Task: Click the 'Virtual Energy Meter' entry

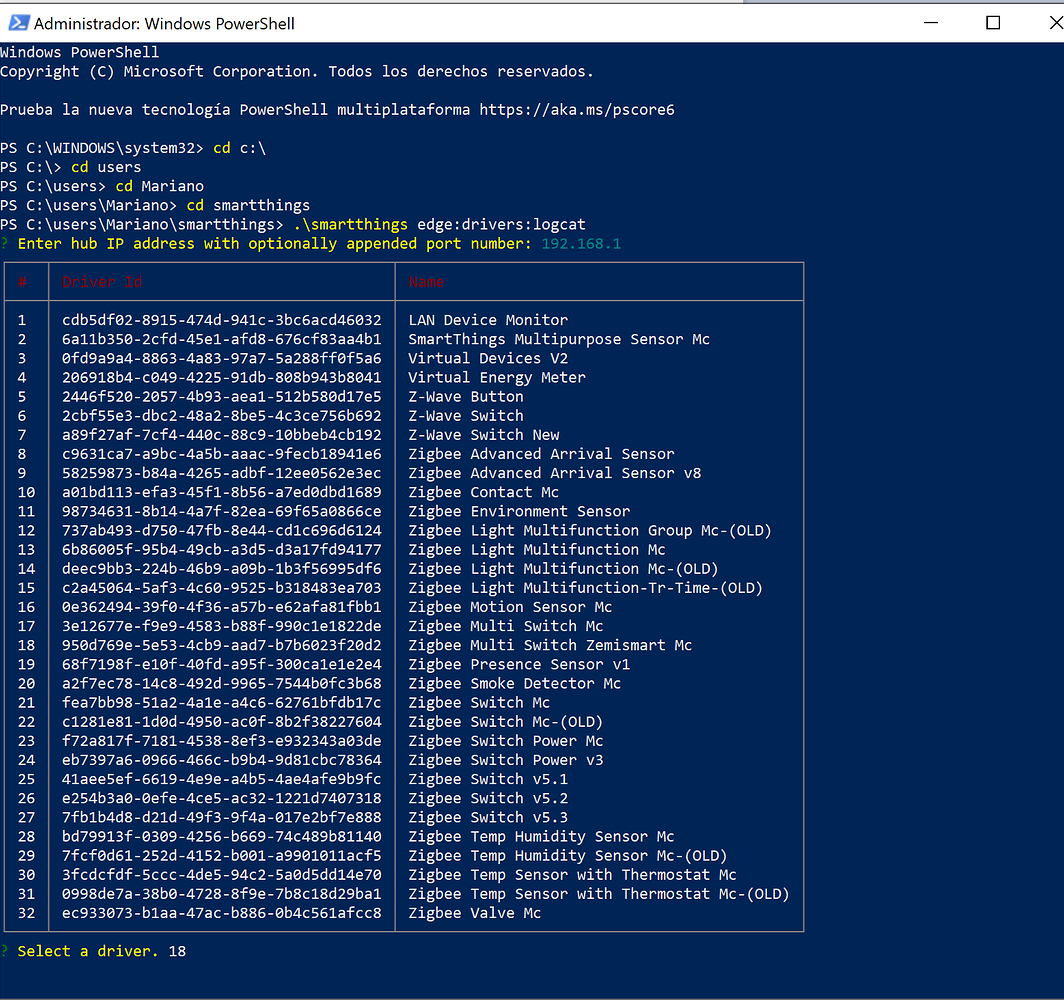Action: pos(497,377)
